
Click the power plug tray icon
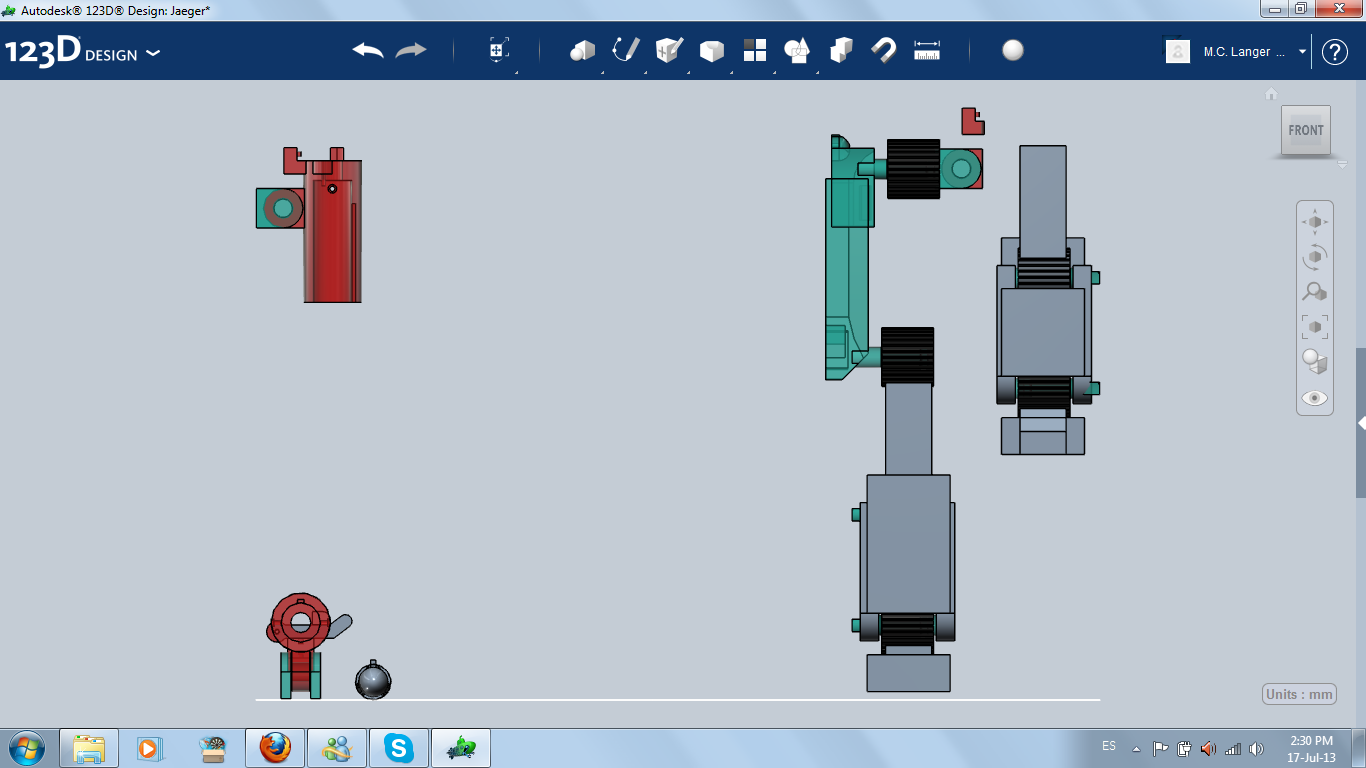[x=1184, y=748]
